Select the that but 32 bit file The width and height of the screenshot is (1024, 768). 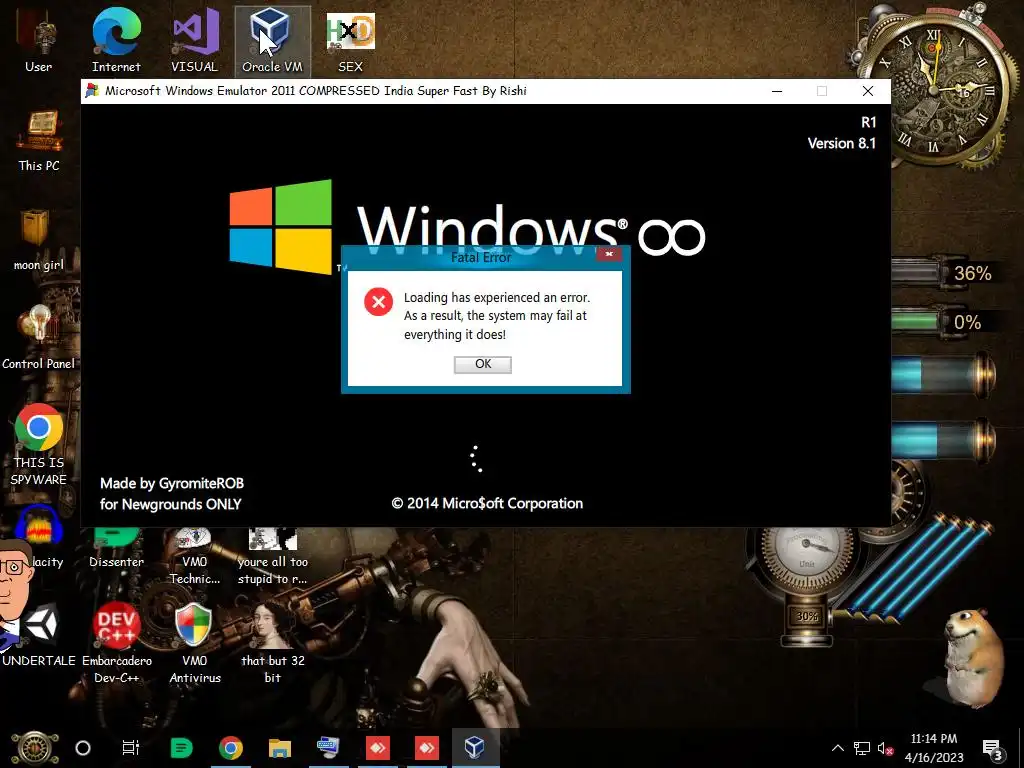pyautogui.click(x=272, y=643)
